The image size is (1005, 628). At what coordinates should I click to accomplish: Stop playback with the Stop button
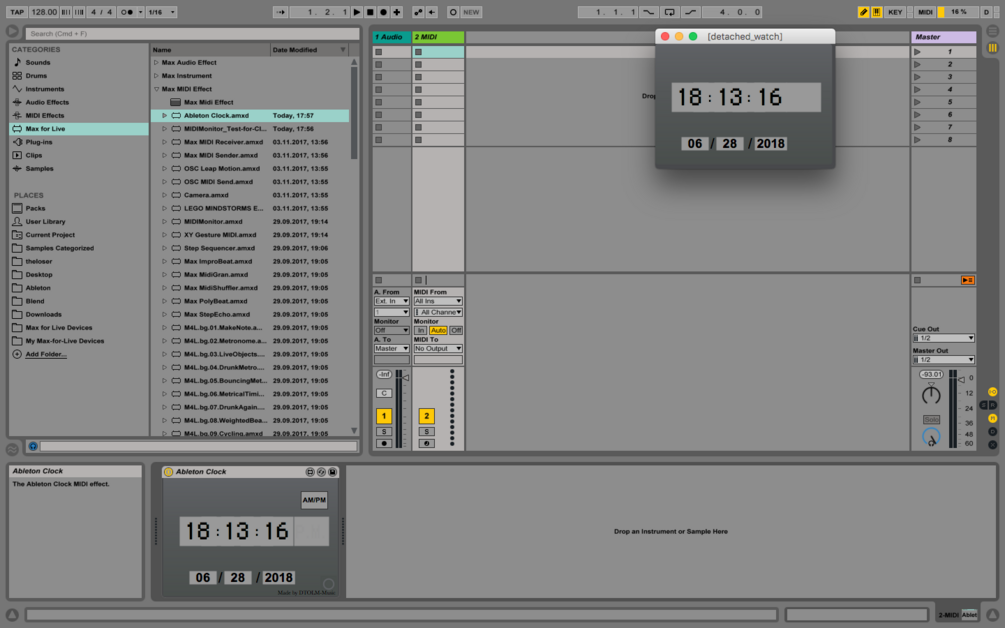click(370, 12)
